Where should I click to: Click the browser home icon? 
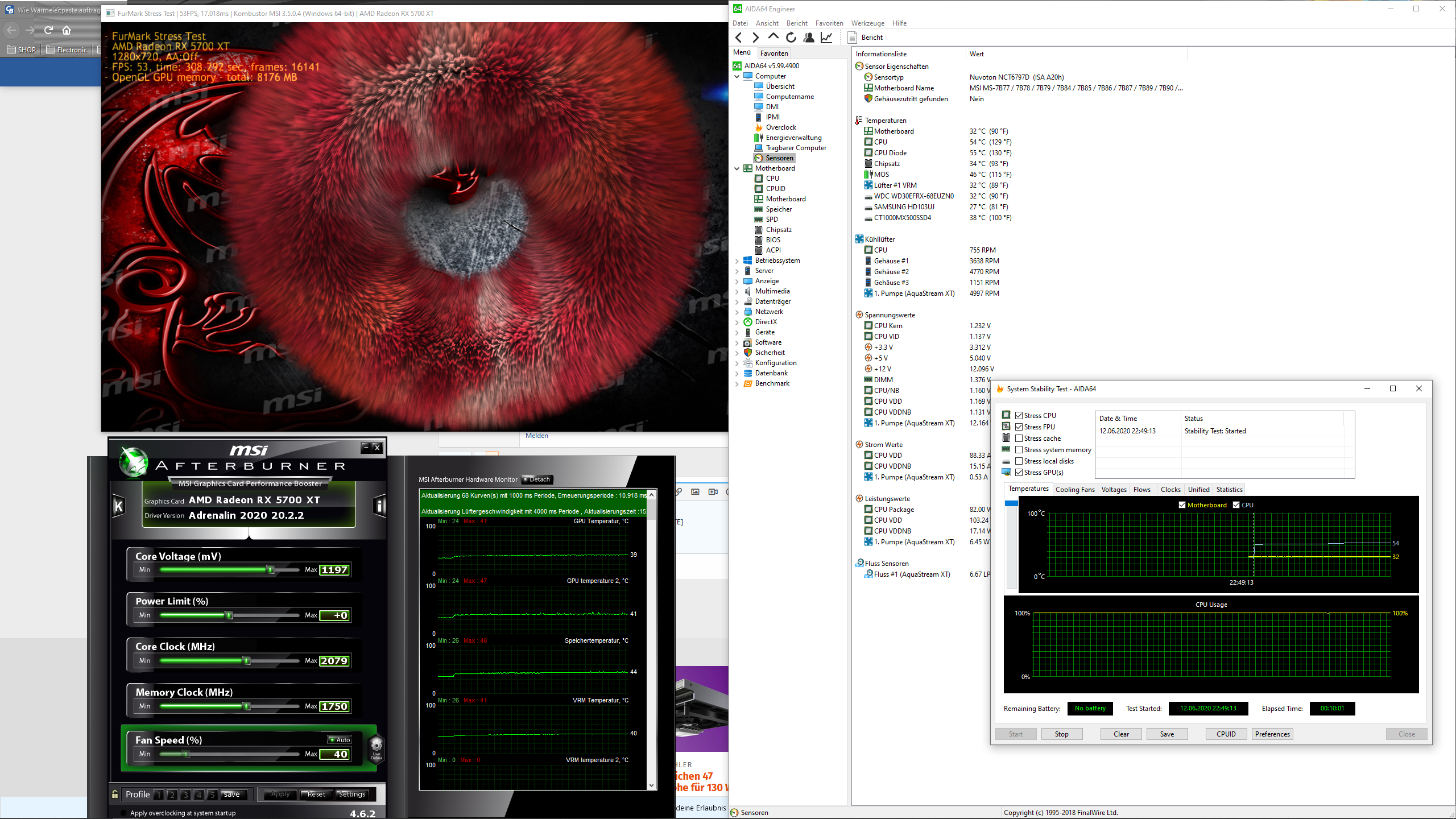click(x=67, y=30)
